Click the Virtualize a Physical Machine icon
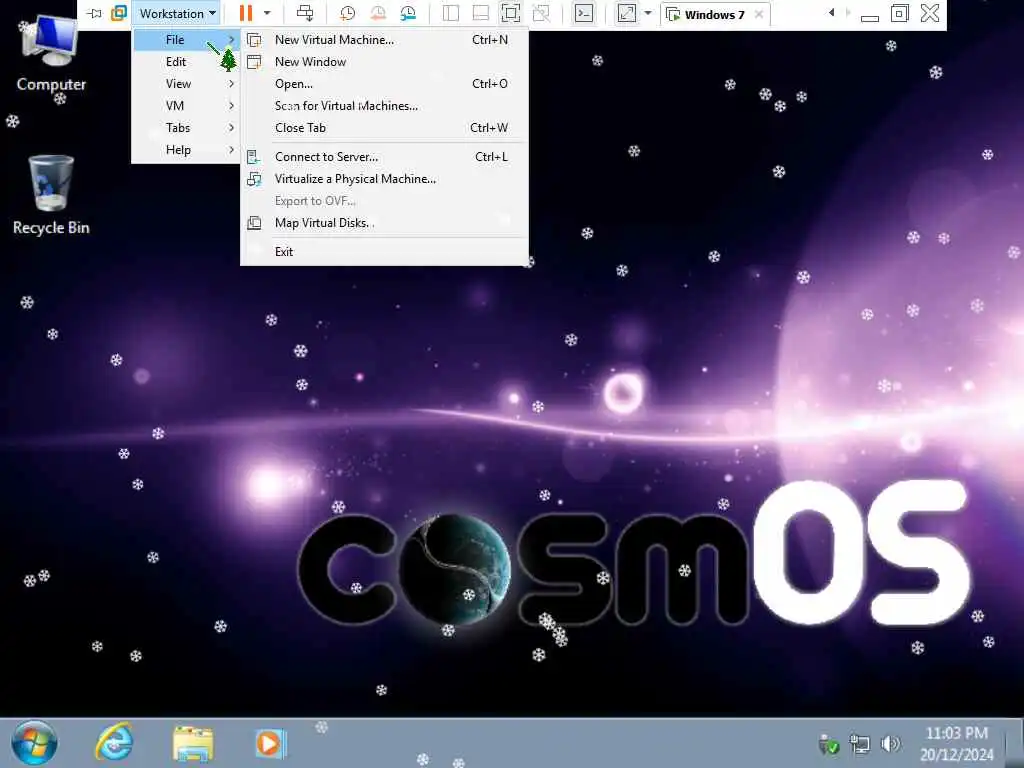Image resolution: width=1024 pixels, height=768 pixels. pyautogui.click(x=254, y=179)
